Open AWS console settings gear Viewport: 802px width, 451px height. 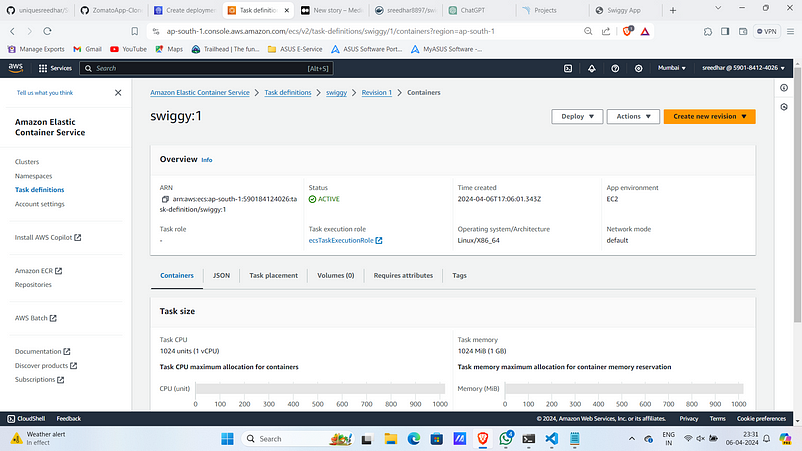pyautogui.click(x=638, y=68)
